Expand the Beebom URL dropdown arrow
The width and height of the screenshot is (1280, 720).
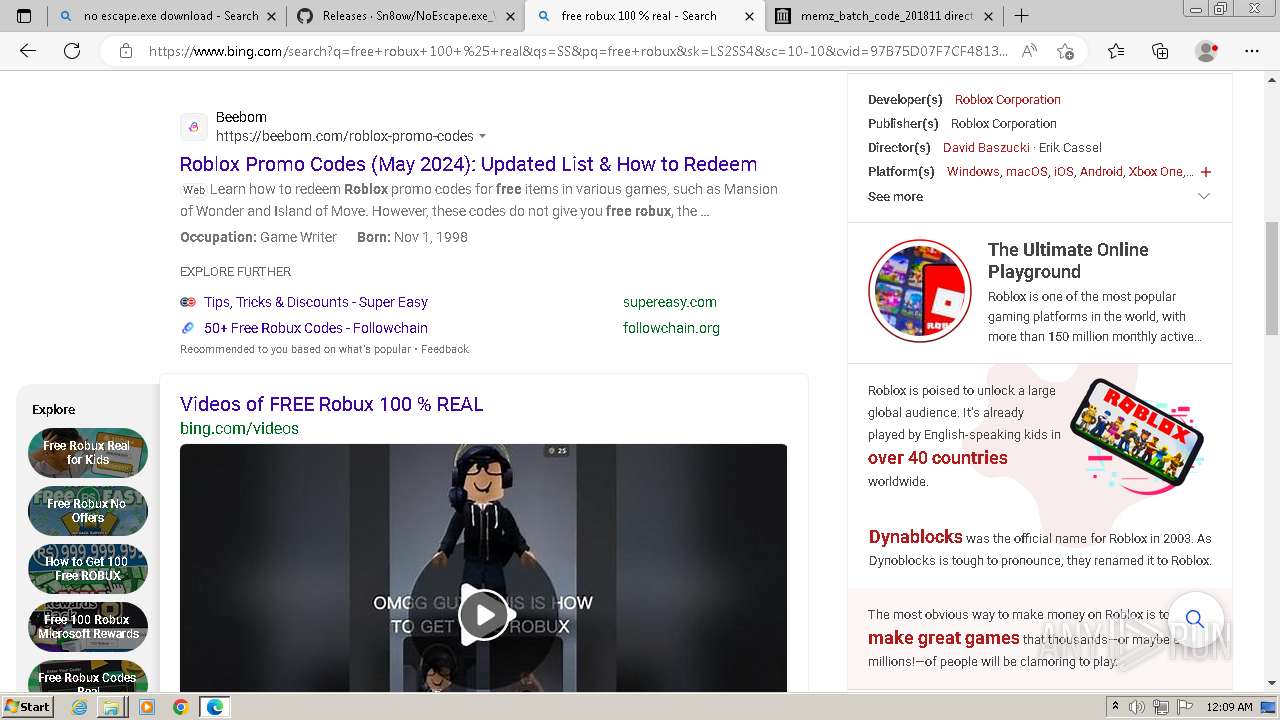(482, 137)
